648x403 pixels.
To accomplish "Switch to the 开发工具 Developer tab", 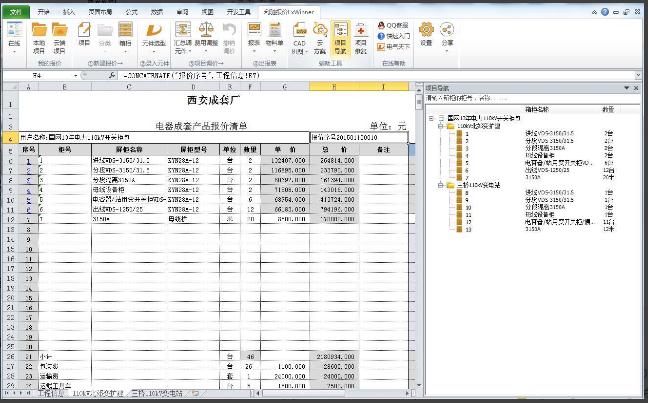I will pyautogui.click(x=238, y=12).
